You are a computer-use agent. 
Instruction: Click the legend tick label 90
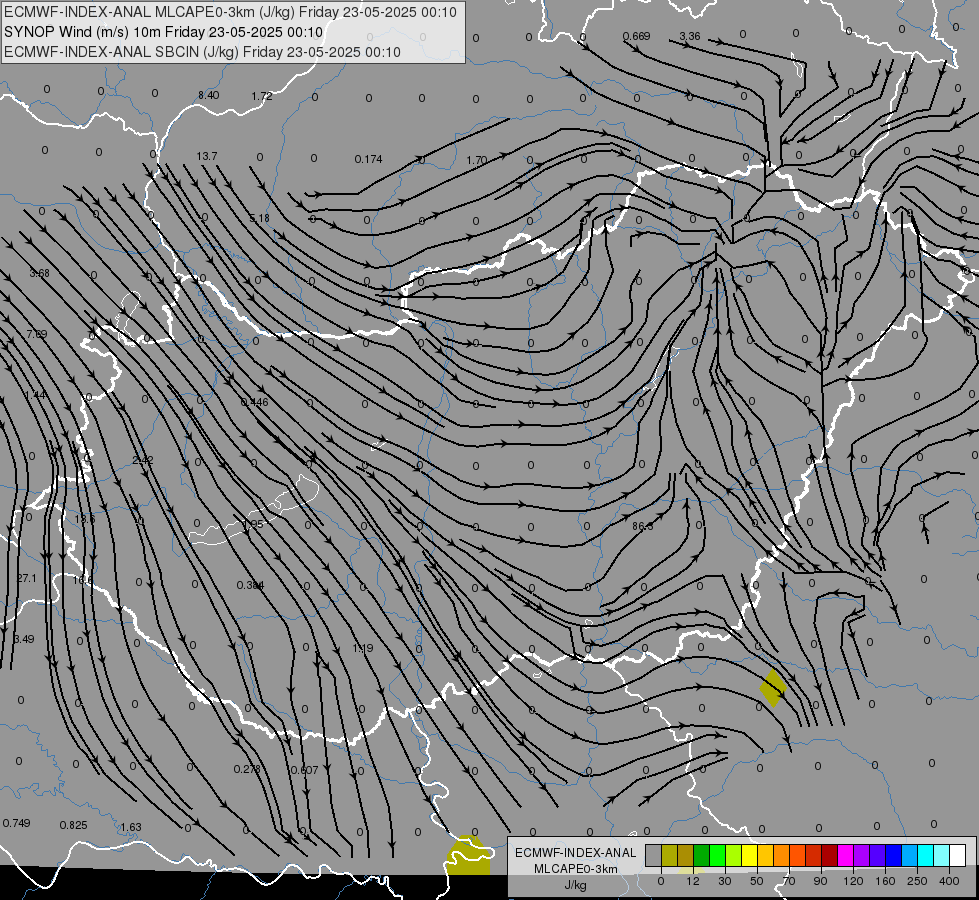820,881
